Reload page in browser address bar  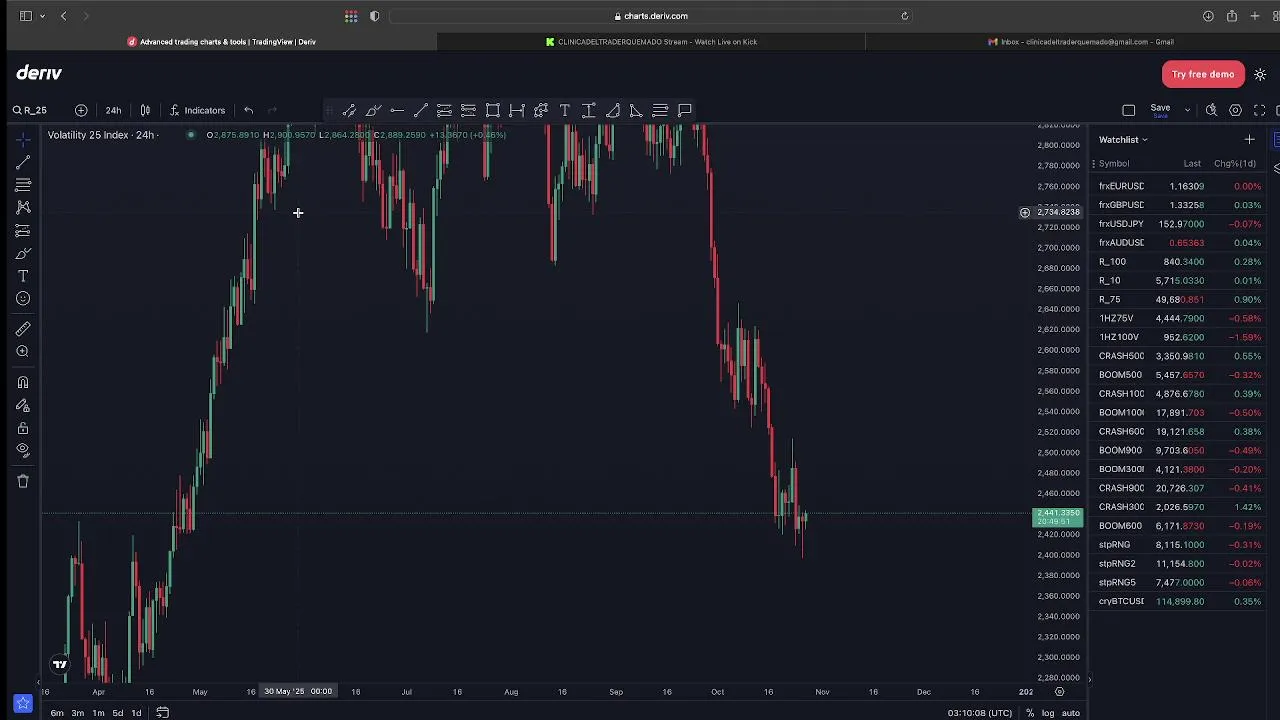pos(904,16)
